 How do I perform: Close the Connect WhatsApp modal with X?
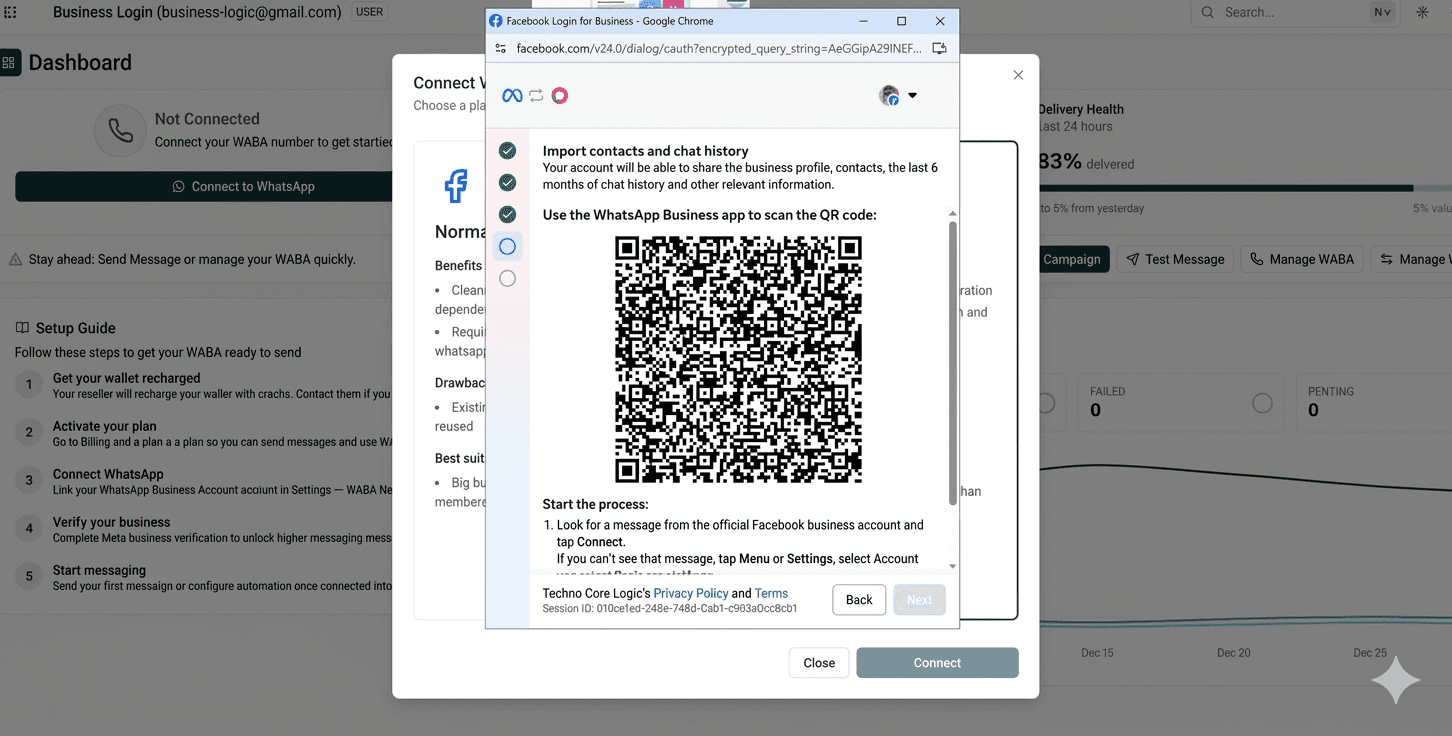tap(1018, 75)
